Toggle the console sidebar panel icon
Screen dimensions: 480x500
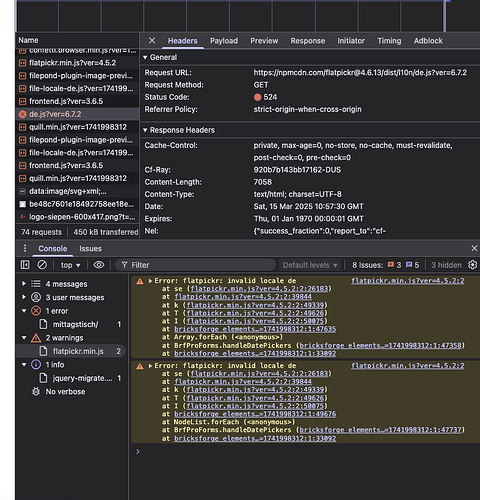[25, 265]
